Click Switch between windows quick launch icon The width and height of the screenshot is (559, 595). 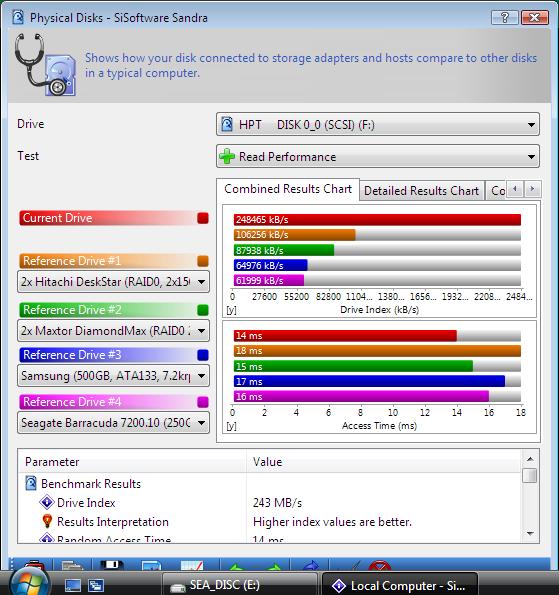click(x=96, y=585)
